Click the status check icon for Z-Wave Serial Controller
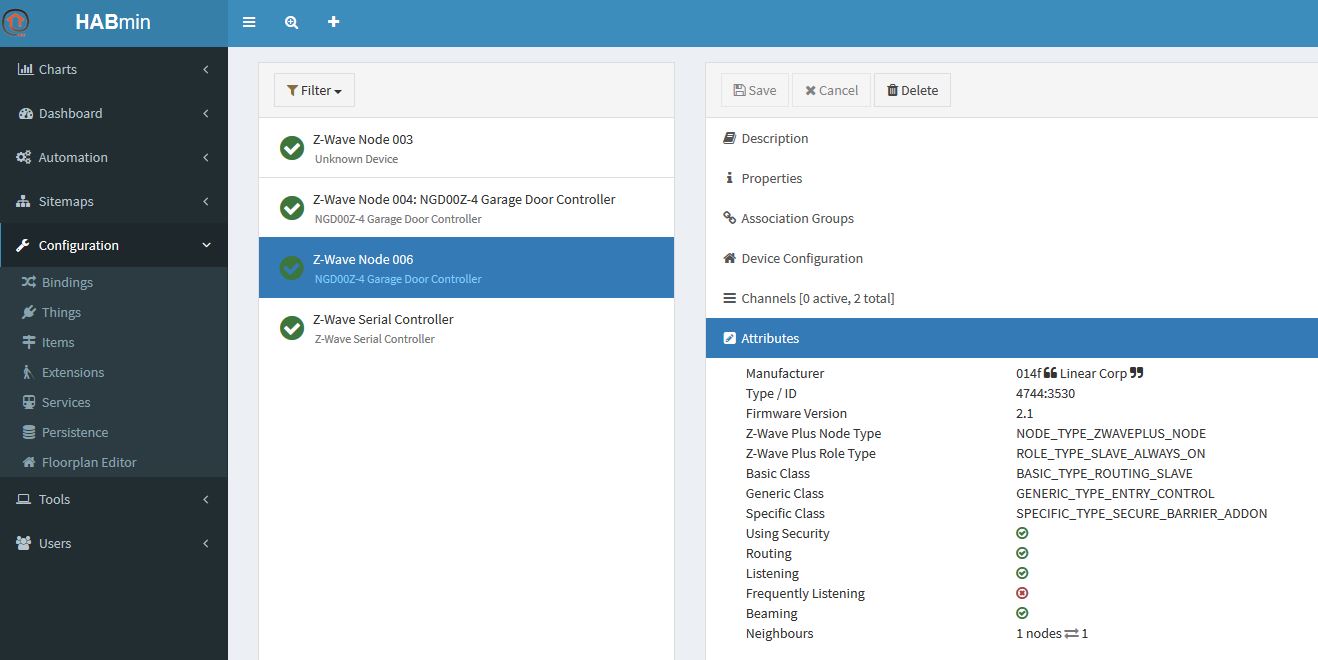 292,328
